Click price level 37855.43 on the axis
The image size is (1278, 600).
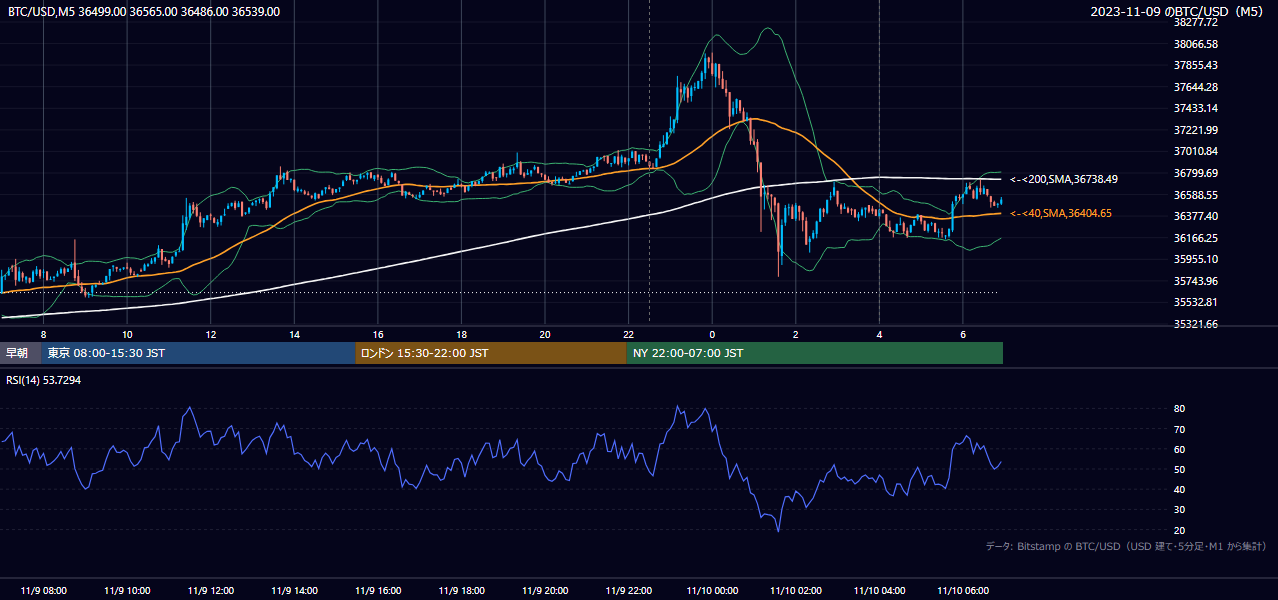click(1195, 65)
